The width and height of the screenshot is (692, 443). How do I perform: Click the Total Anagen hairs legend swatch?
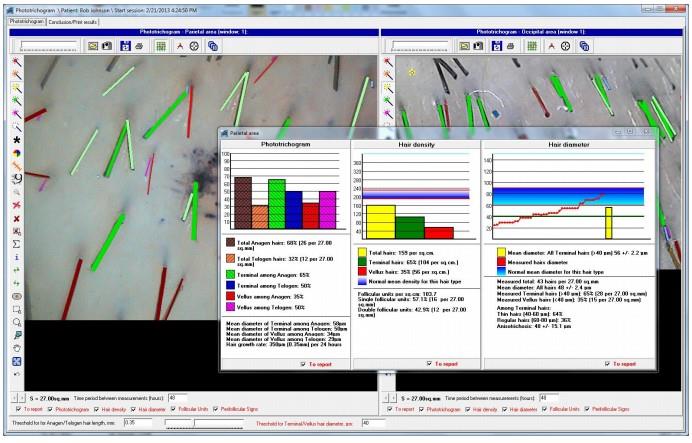click(230, 242)
